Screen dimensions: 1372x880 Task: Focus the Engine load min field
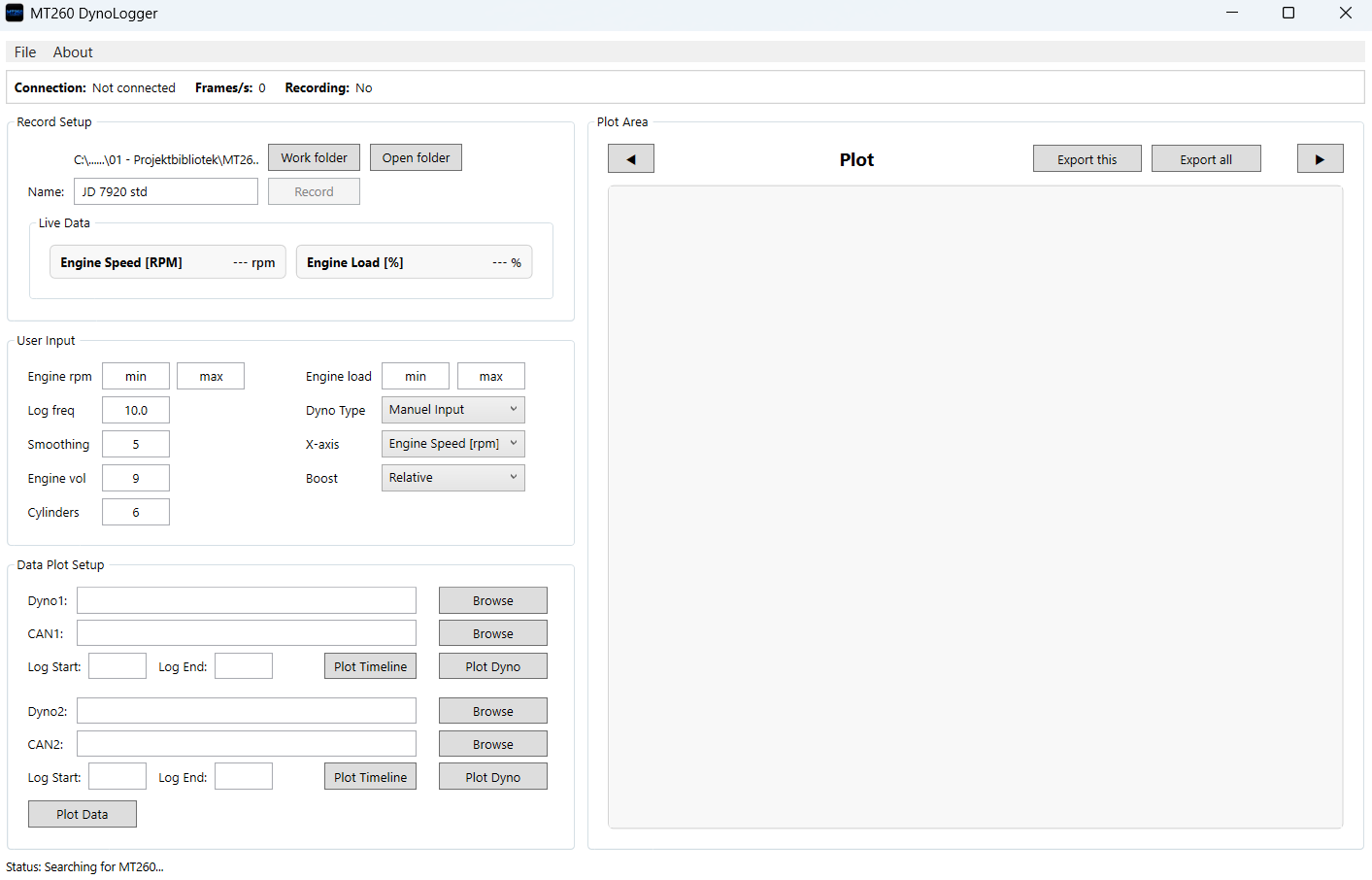(x=416, y=376)
